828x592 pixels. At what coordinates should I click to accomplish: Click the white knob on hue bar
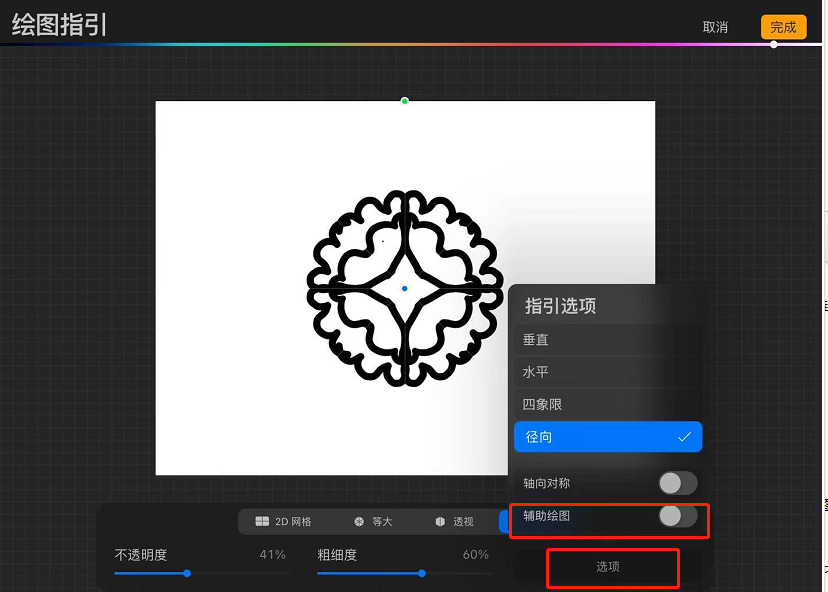click(774, 44)
